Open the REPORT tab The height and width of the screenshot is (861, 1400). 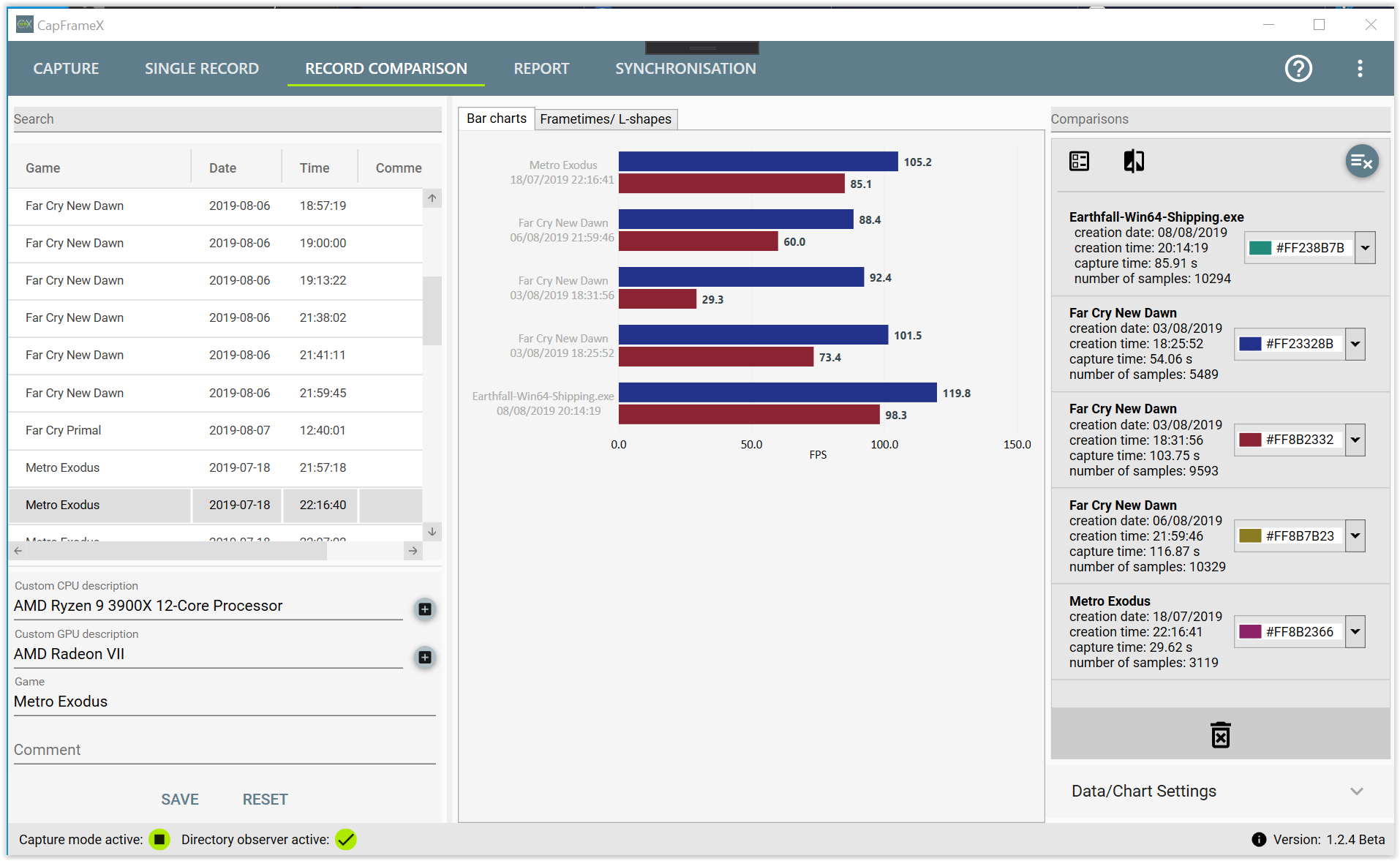coord(541,69)
